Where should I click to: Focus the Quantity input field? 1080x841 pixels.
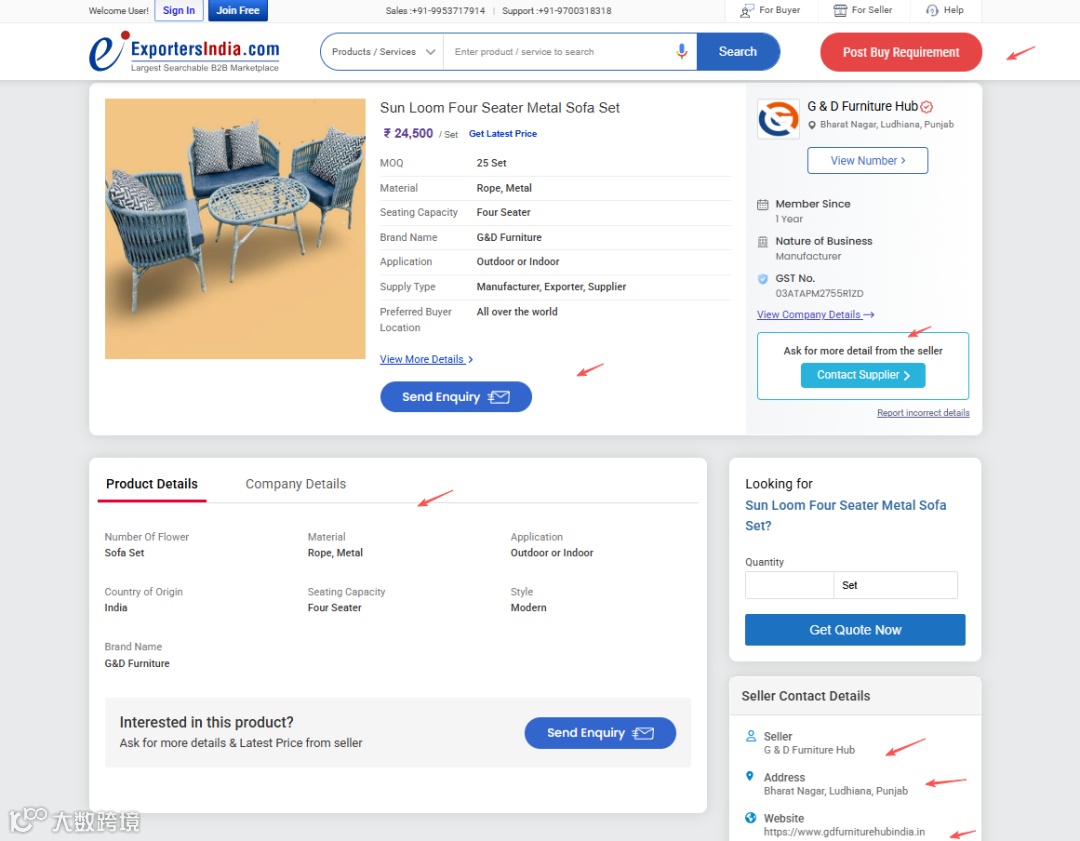coord(789,585)
